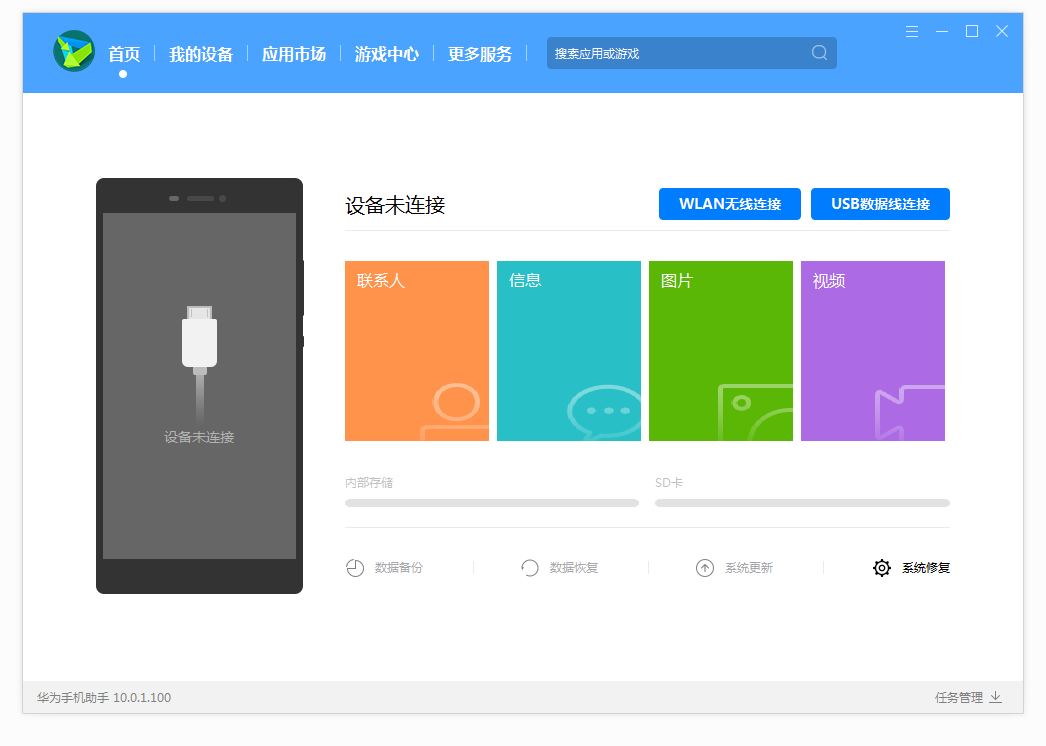The image size is (1046, 746).
Task: Open 系统修复 via the gear icon
Action: [881, 567]
